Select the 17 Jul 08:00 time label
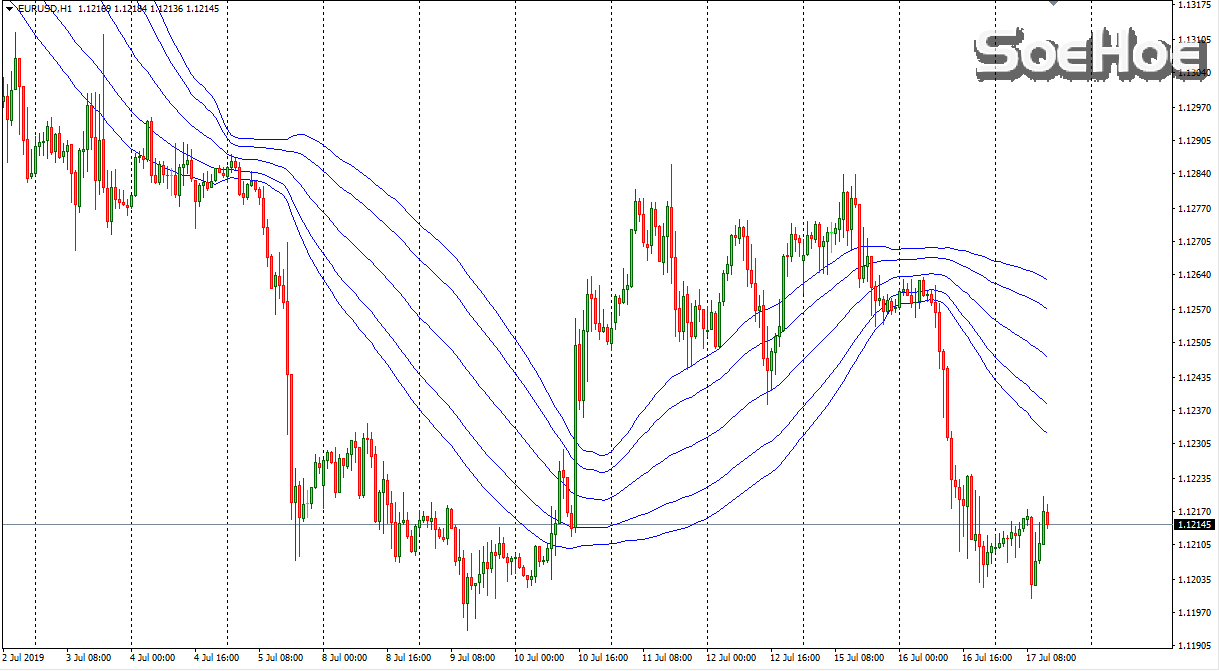This screenshot has width=1219, height=671. pyautogui.click(x=1050, y=658)
